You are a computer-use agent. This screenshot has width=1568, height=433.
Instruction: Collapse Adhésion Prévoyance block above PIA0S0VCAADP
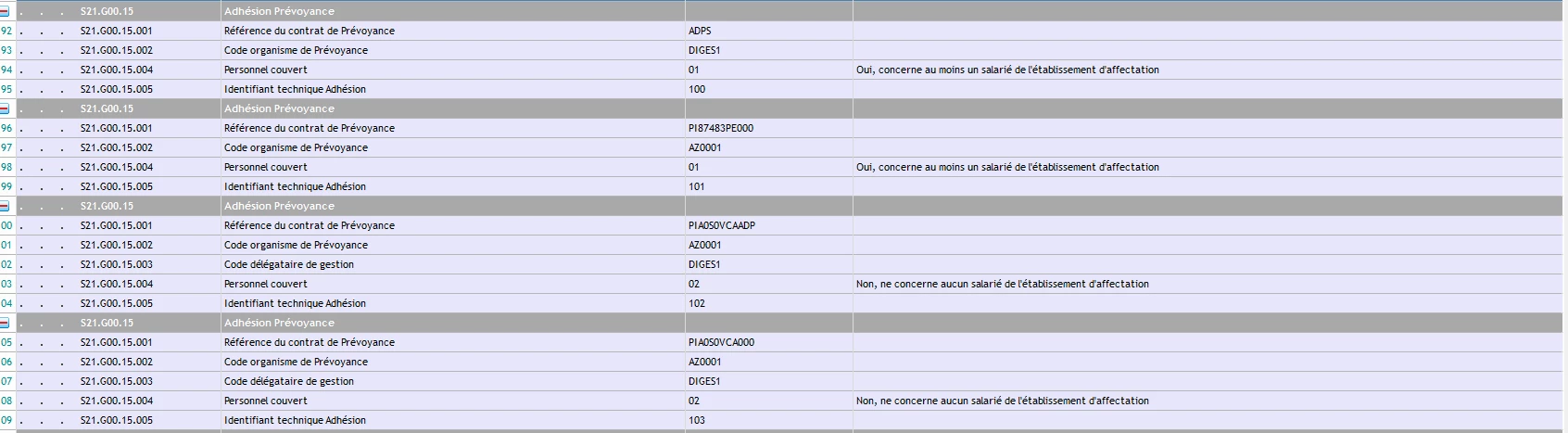4,206
